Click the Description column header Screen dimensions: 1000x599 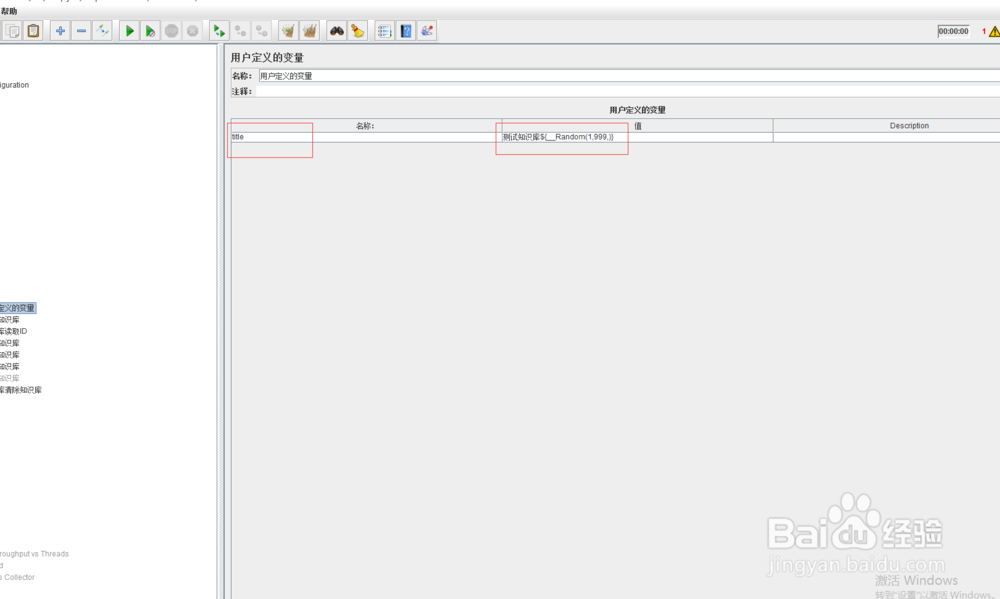tap(886, 126)
